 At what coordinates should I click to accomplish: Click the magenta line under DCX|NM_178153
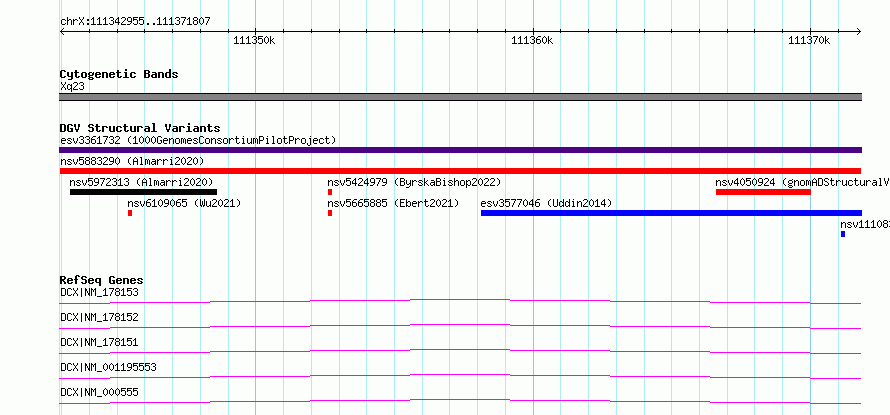pos(460,301)
